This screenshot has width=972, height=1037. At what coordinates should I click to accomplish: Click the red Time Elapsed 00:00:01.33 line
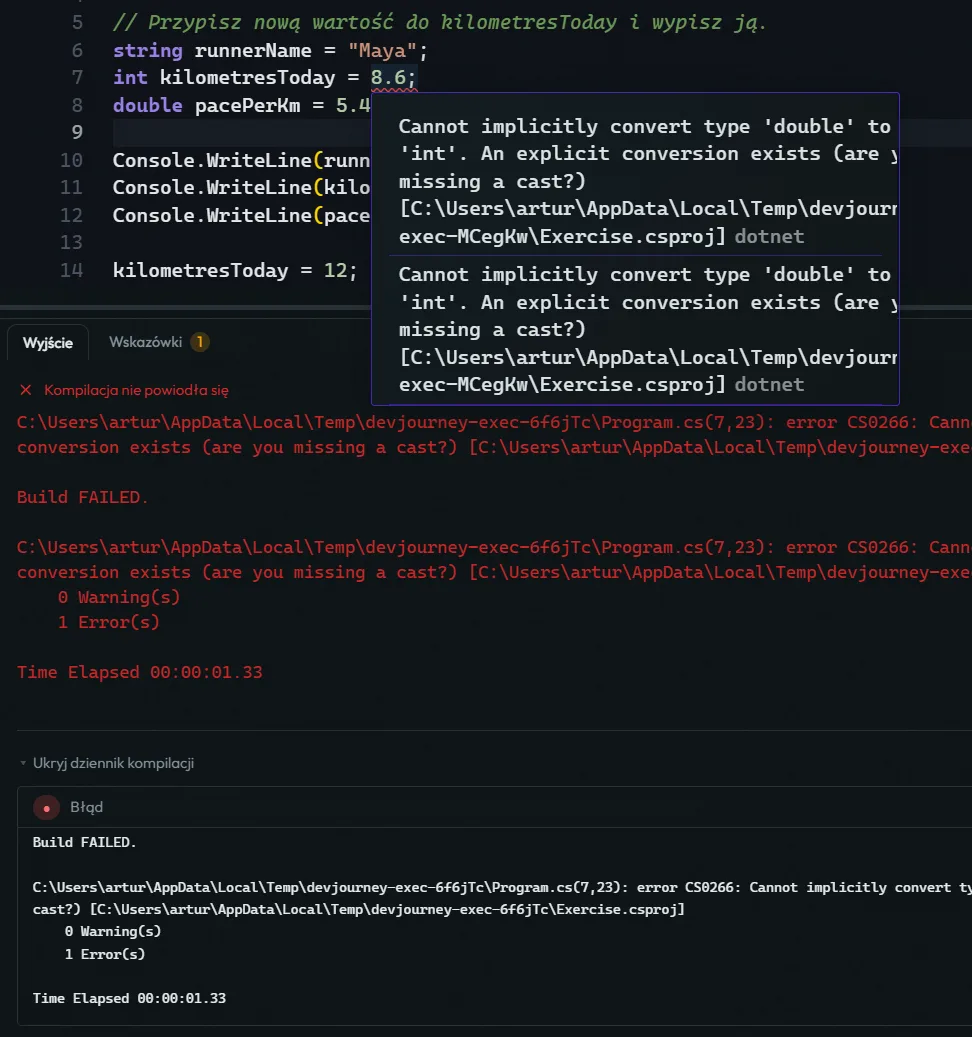pos(140,672)
